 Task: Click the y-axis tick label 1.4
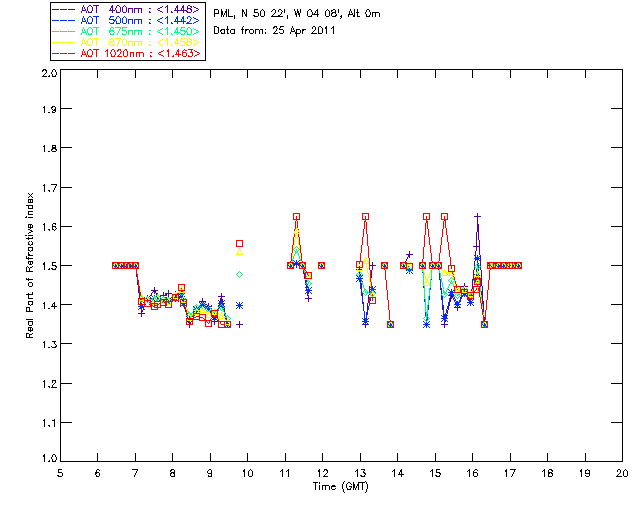49,305
